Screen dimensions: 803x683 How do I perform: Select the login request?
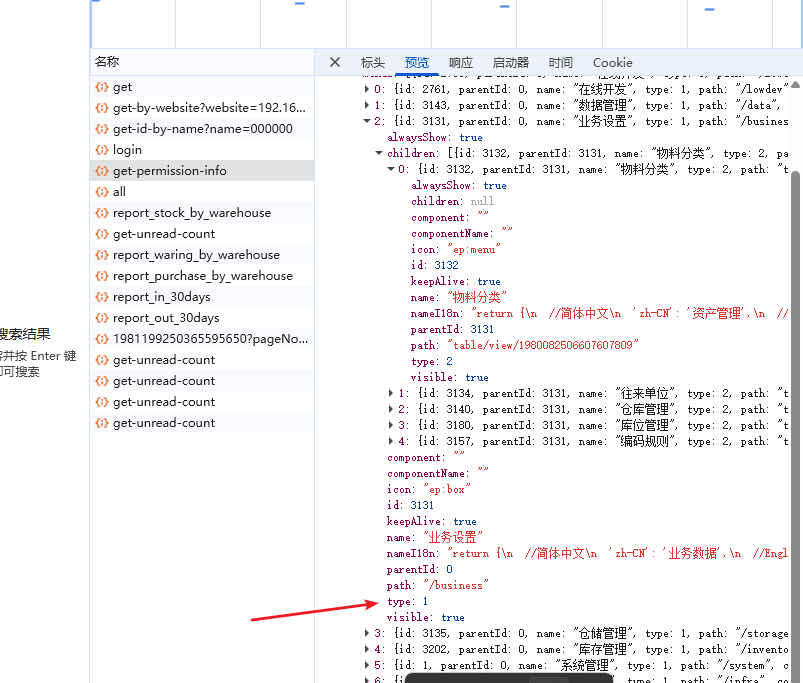coord(127,150)
